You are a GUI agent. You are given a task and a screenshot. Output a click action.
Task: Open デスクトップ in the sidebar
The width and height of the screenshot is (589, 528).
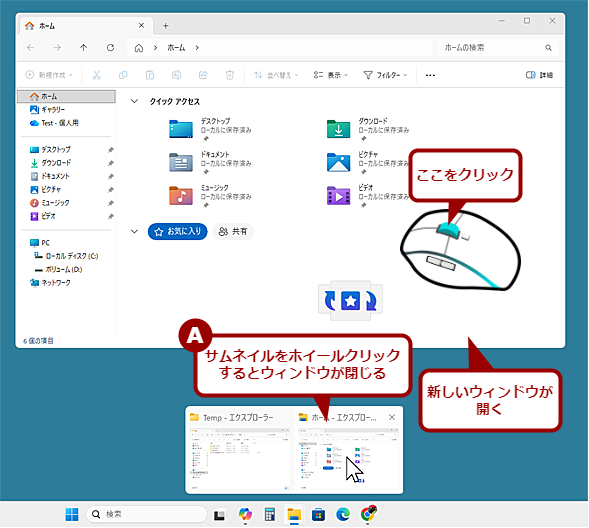50,149
